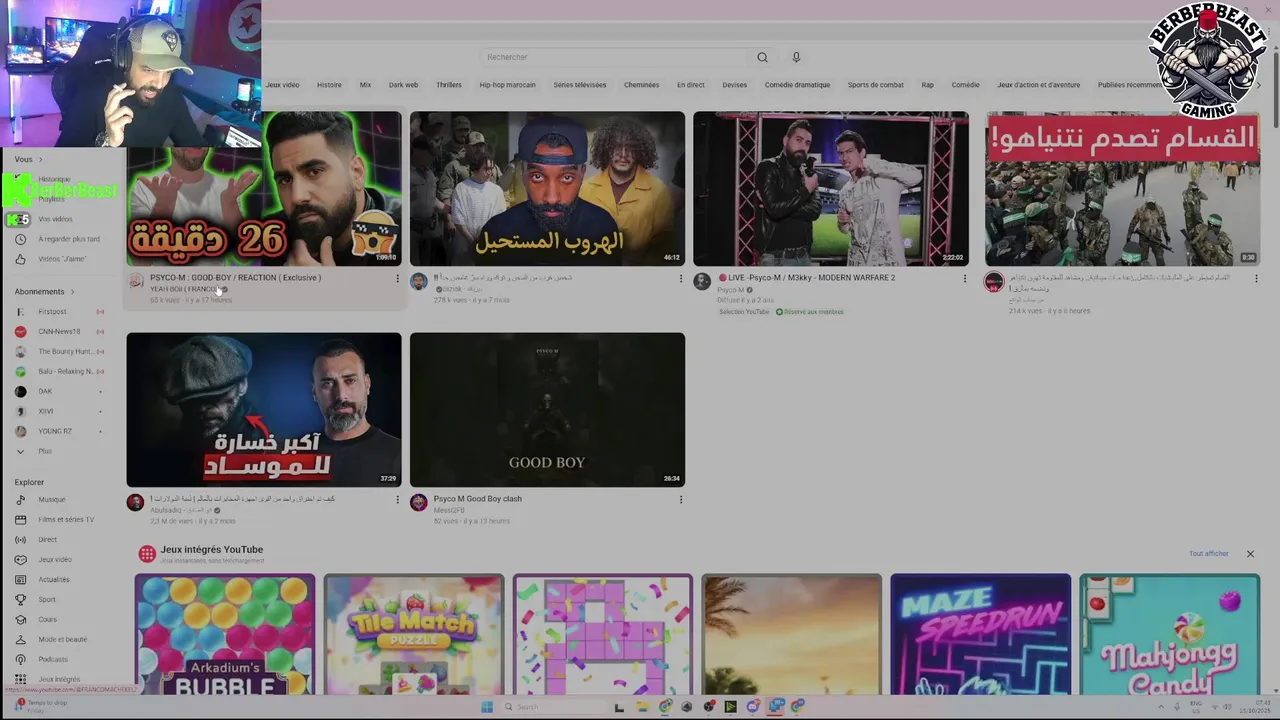The width and height of the screenshot is (1280, 720).
Task: Select the Hip-hop marocain filter chip
Action: point(507,85)
